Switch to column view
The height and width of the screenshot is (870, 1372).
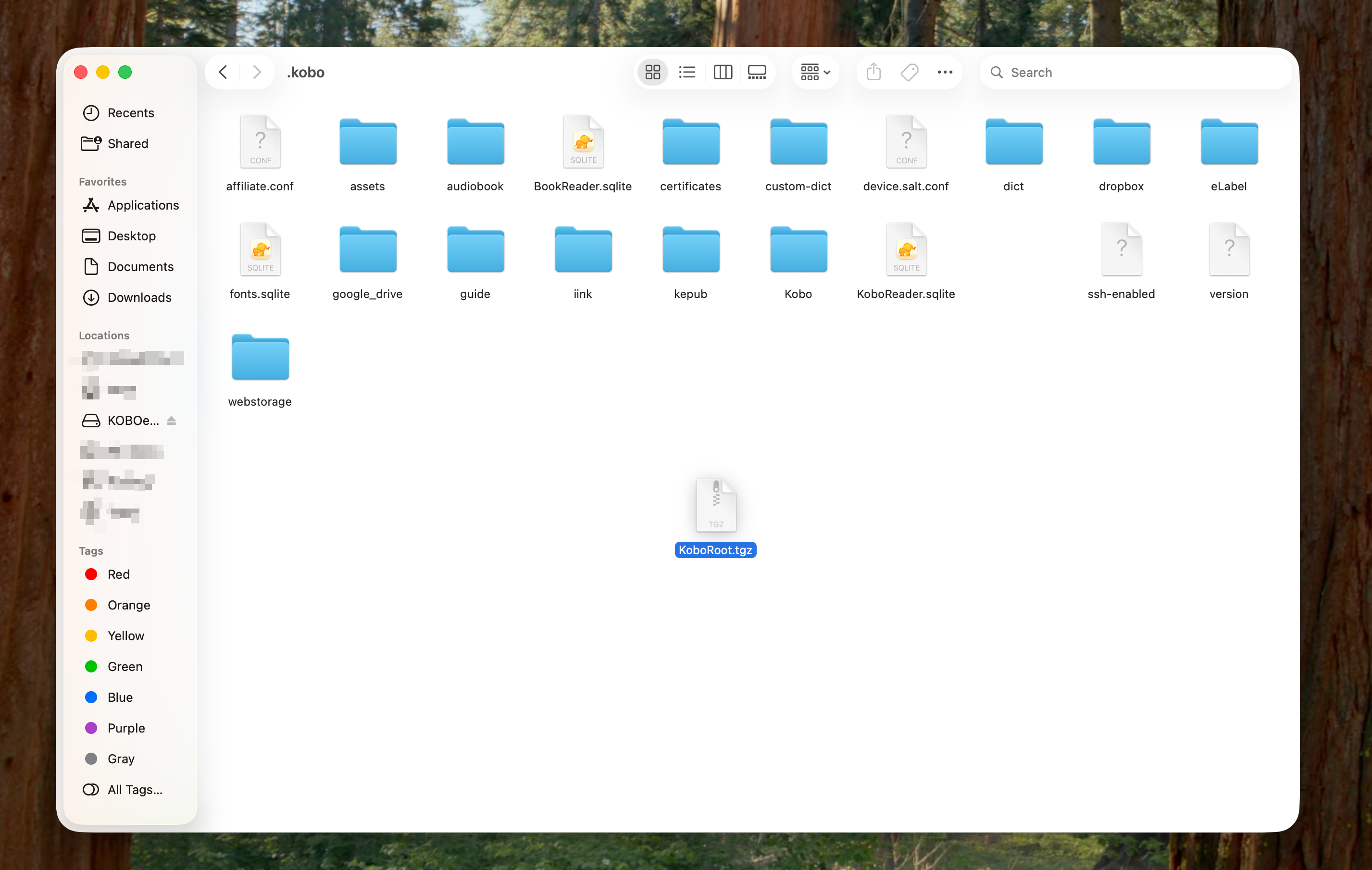click(723, 73)
